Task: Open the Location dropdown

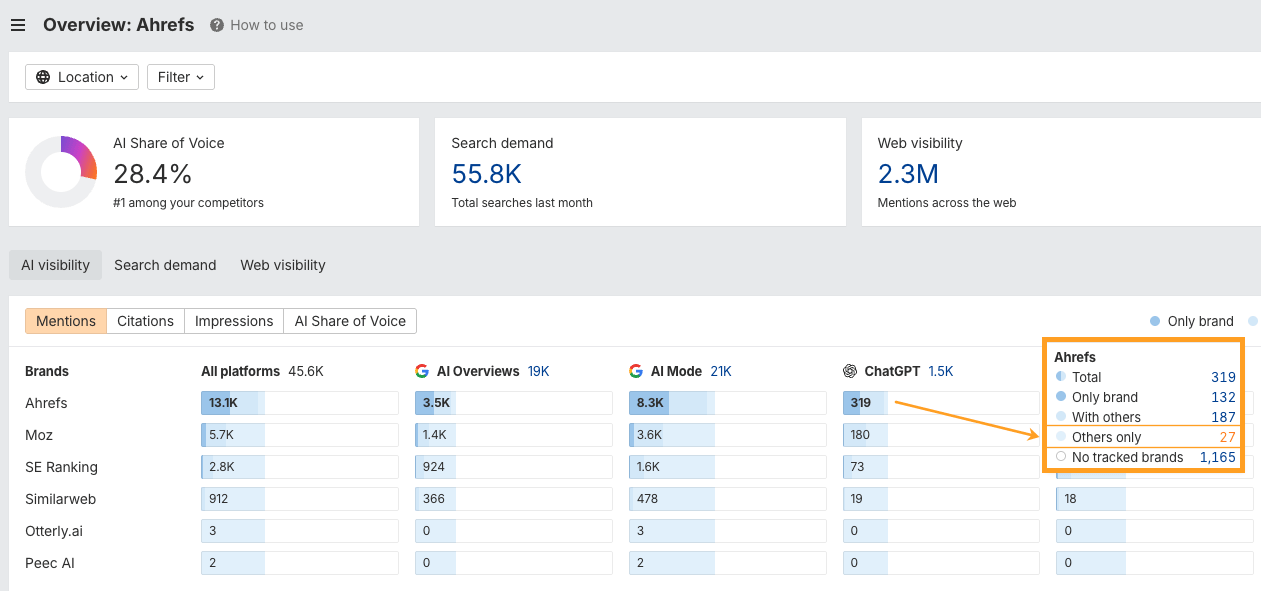Action: (81, 77)
